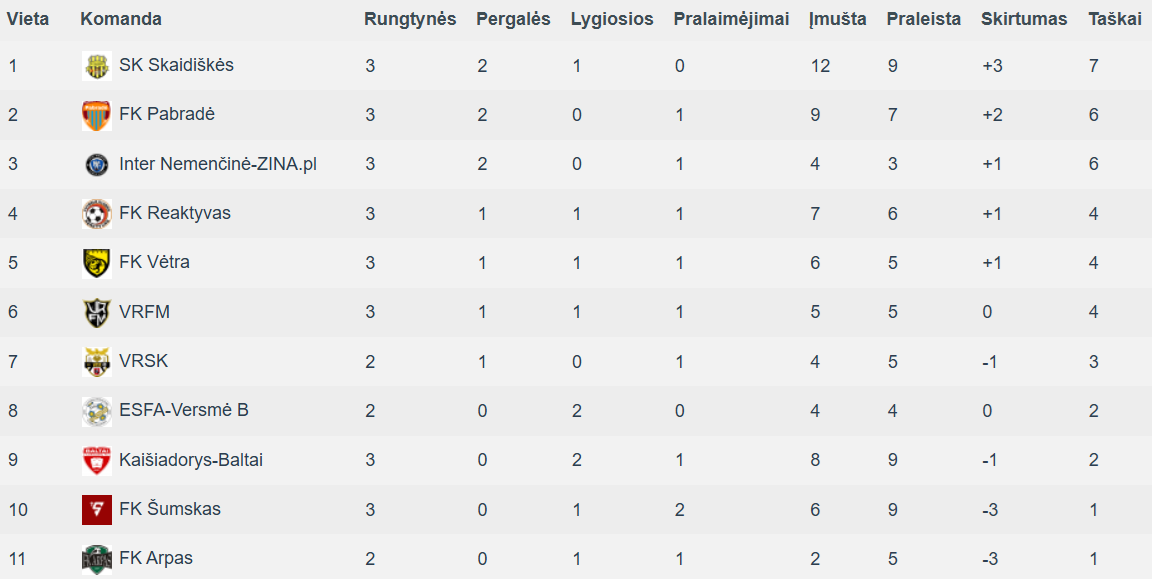Open the Inter Nemenčinė-ZINA.pl logo
Image resolution: width=1152 pixels, height=579 pixels.
coord(97,165)
